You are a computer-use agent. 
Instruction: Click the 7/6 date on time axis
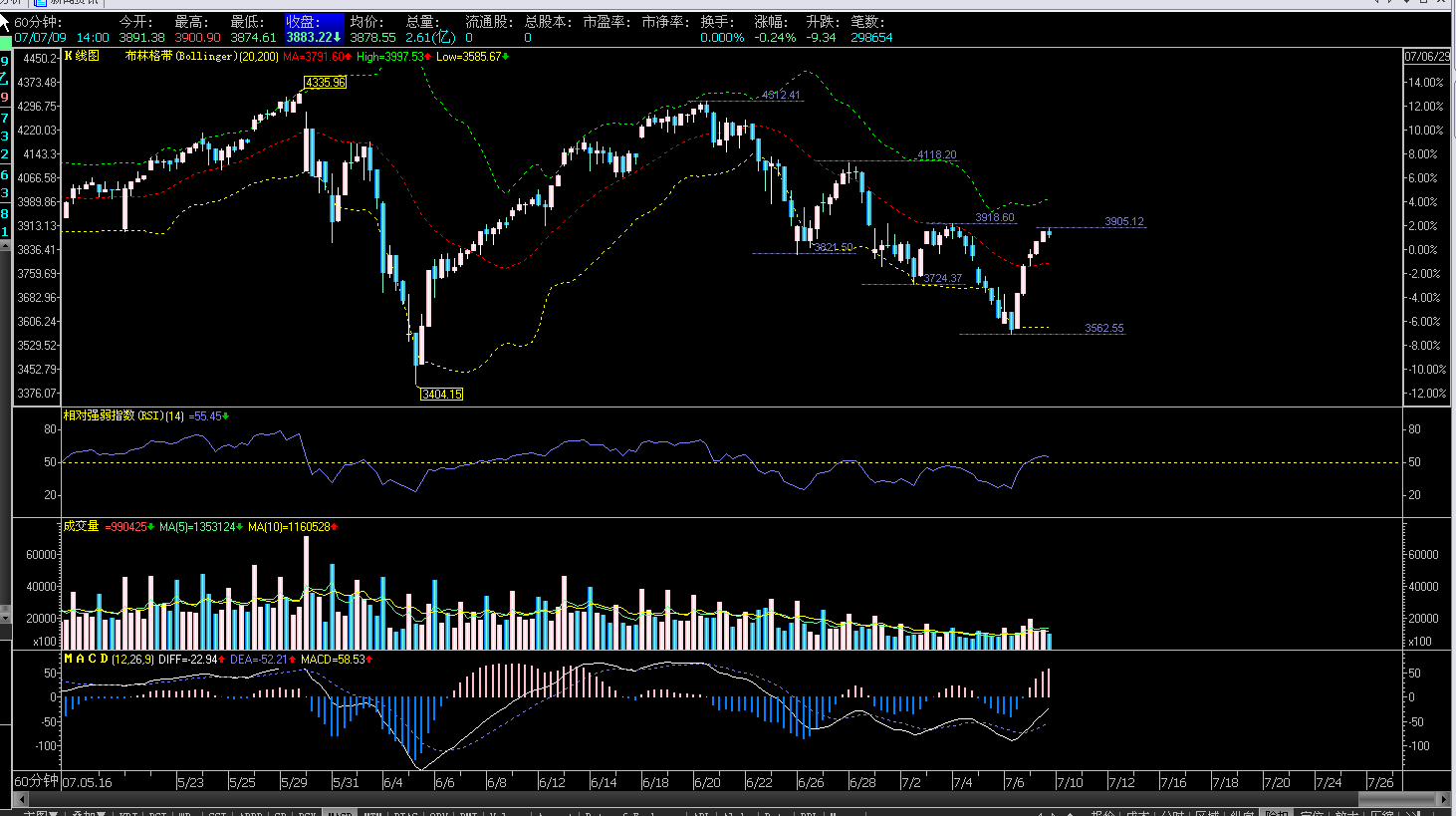tap(1014, 782)
